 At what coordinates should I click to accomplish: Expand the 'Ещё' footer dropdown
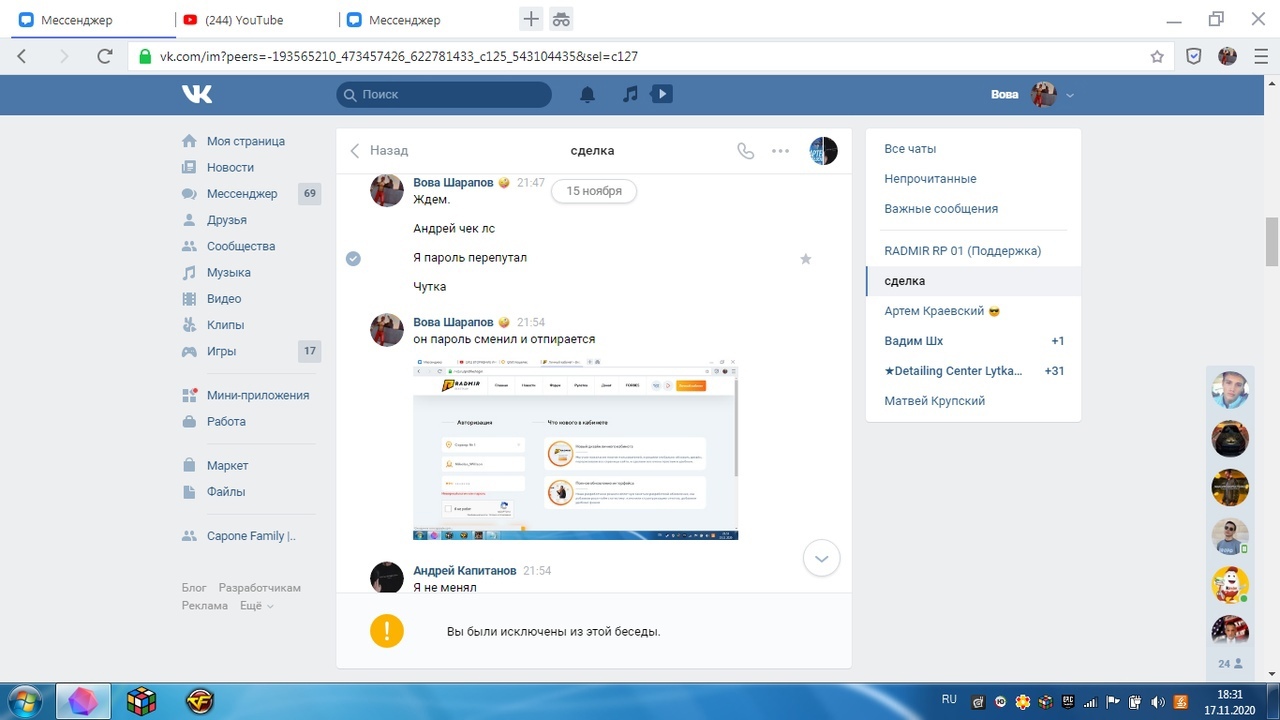coord(257,606)
